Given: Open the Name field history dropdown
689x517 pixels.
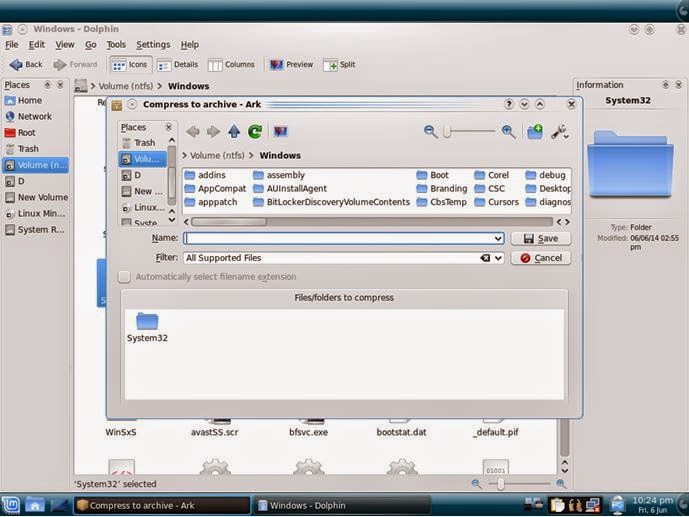Looking at the screenshot, I should [x=498, y=239].
